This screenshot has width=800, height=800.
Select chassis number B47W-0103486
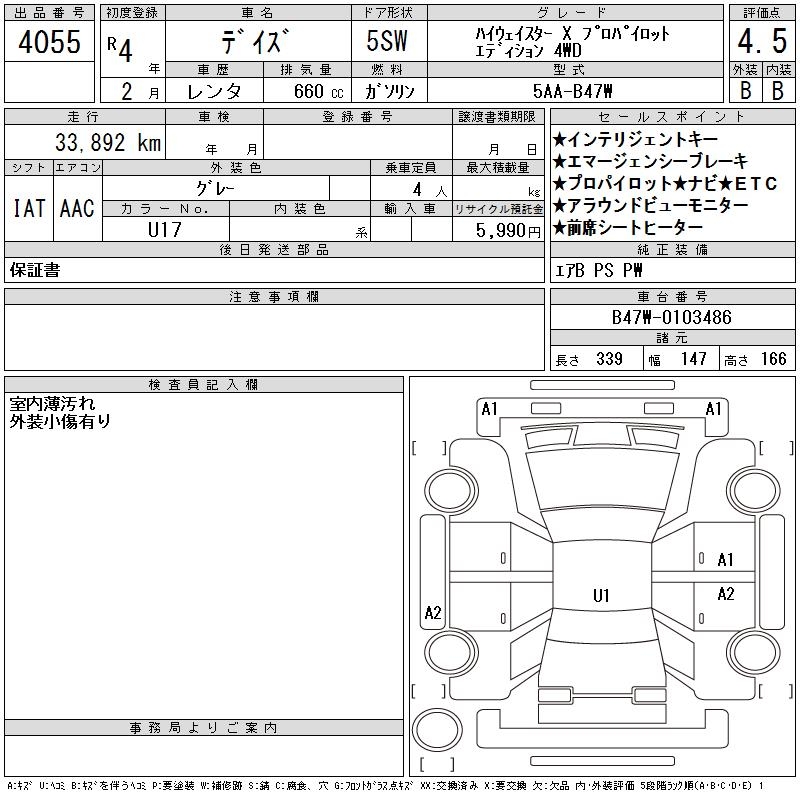pyautogui.click(x=671, y=317)
